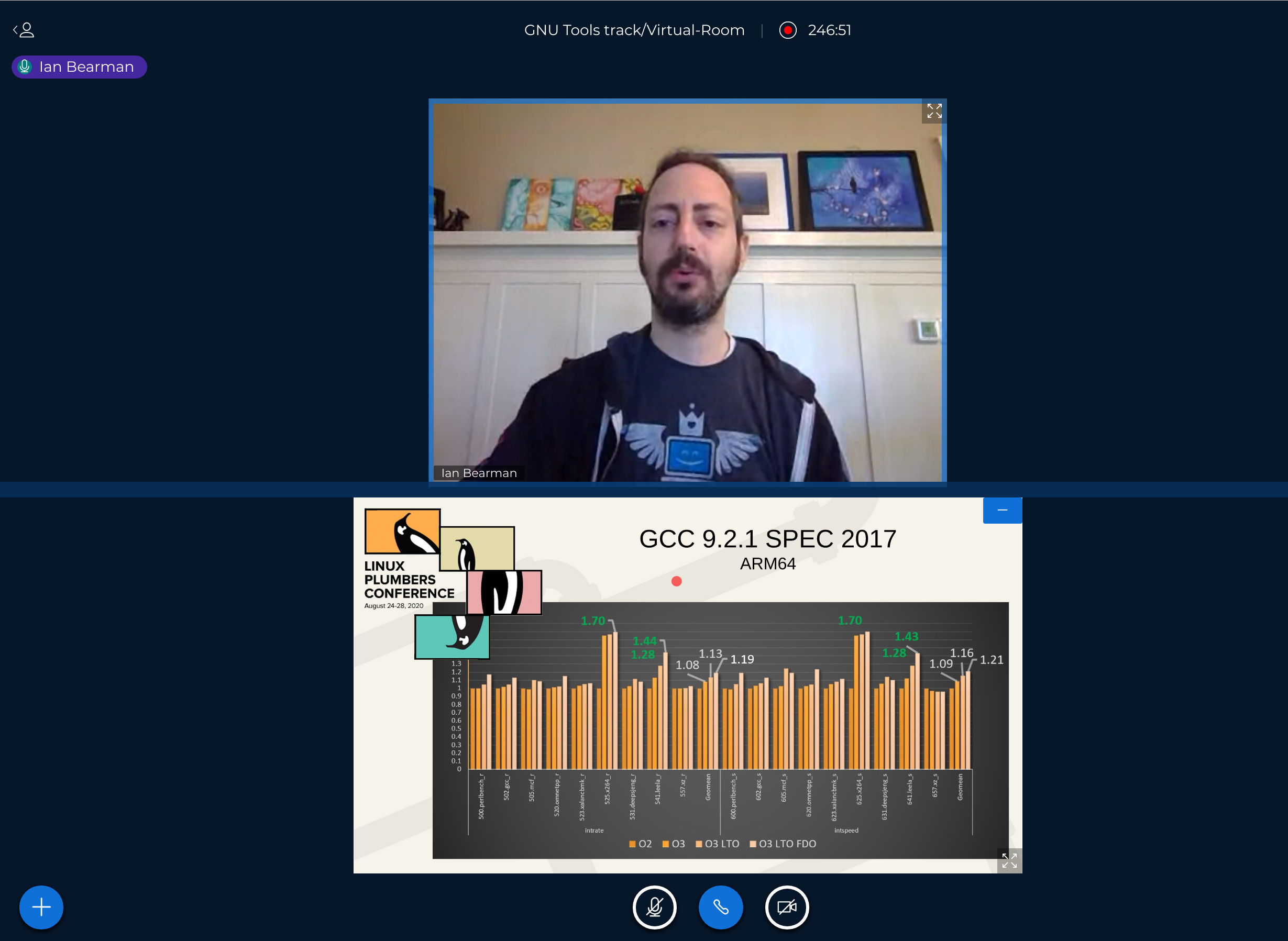The height and width of the screenshot is (941, 1288).
Task: Click the 246:51 recording timer
Action: [x=829, y=30]
